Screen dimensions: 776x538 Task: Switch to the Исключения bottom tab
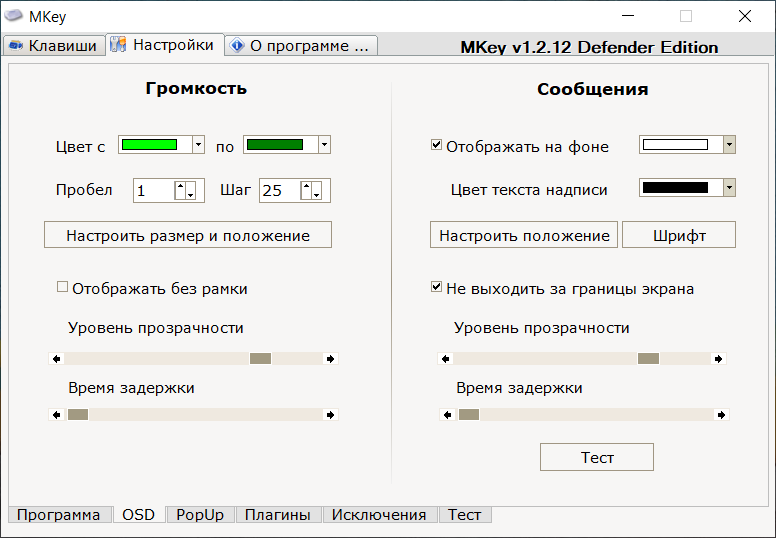(380, 515)
